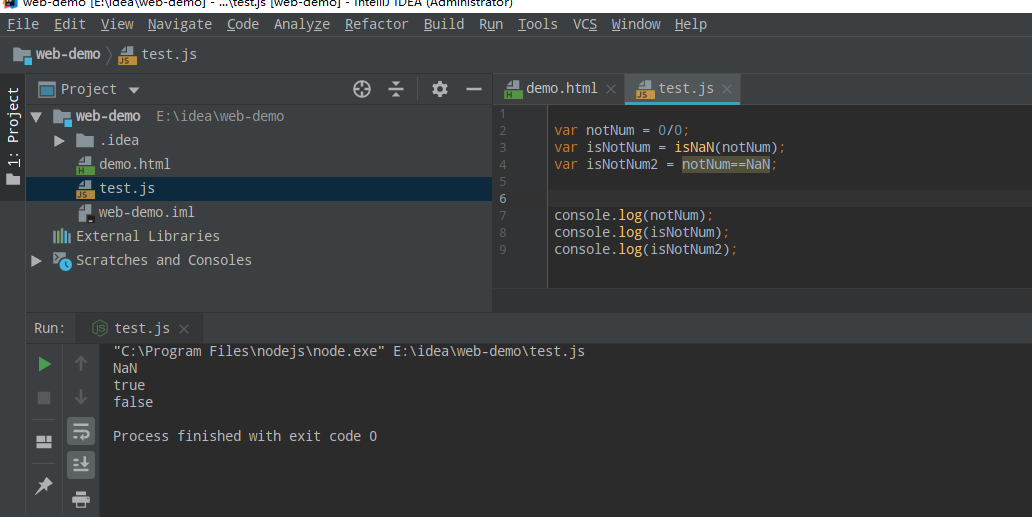
Task: Expand the .idea folder
Action: click(59, 141)
